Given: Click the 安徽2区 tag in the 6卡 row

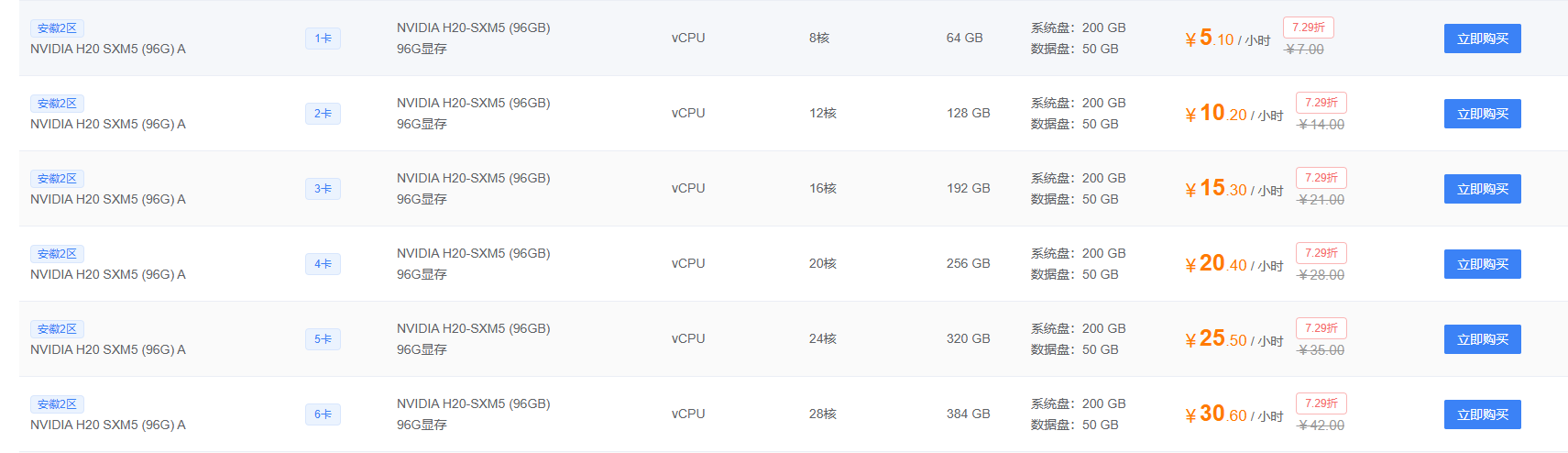Looking at the screenshot, I should pyautogui.click(x=57, y=404).
